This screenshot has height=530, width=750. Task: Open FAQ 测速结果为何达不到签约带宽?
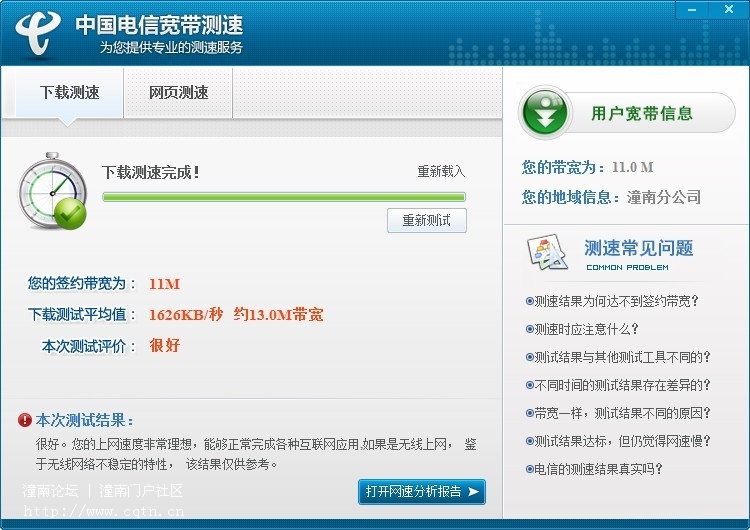pos(612,301)
